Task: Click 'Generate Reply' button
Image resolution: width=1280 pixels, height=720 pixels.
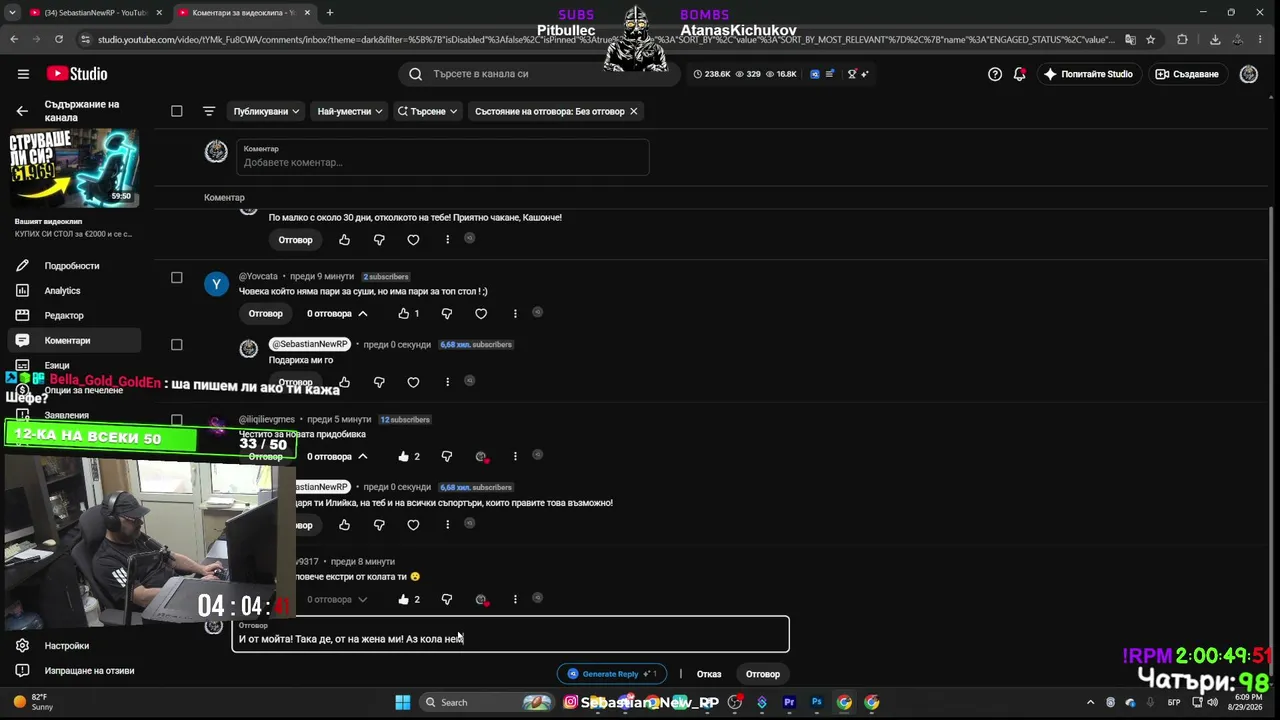Action: (x=611, y=674)
